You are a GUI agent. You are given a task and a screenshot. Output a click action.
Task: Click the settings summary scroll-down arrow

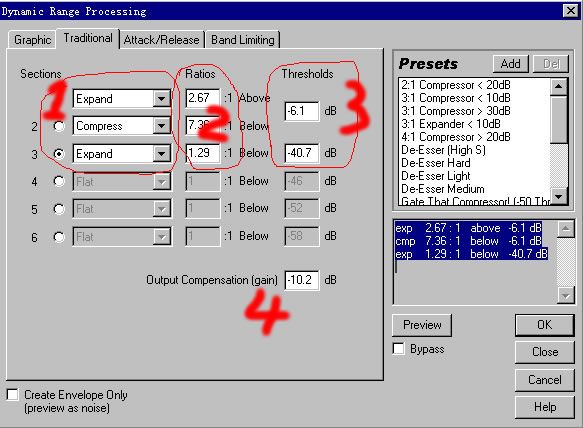566,296
